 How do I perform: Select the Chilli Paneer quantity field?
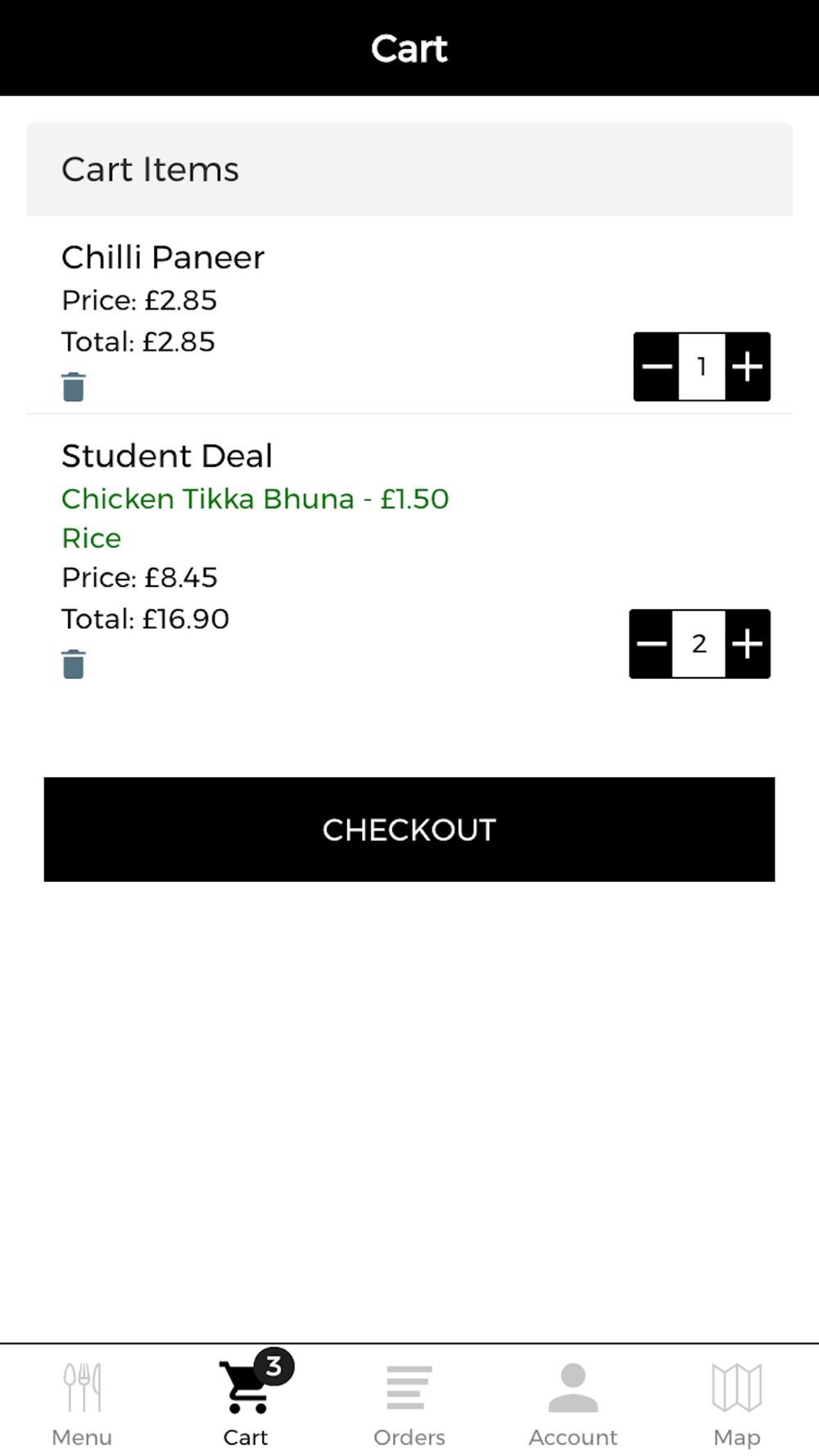702,366
